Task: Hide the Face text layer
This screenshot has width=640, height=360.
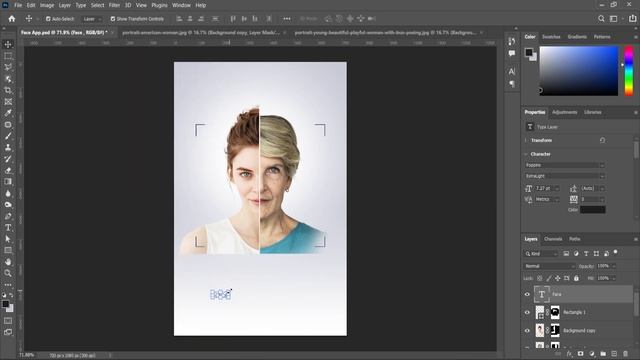Action: coord(527,294)
